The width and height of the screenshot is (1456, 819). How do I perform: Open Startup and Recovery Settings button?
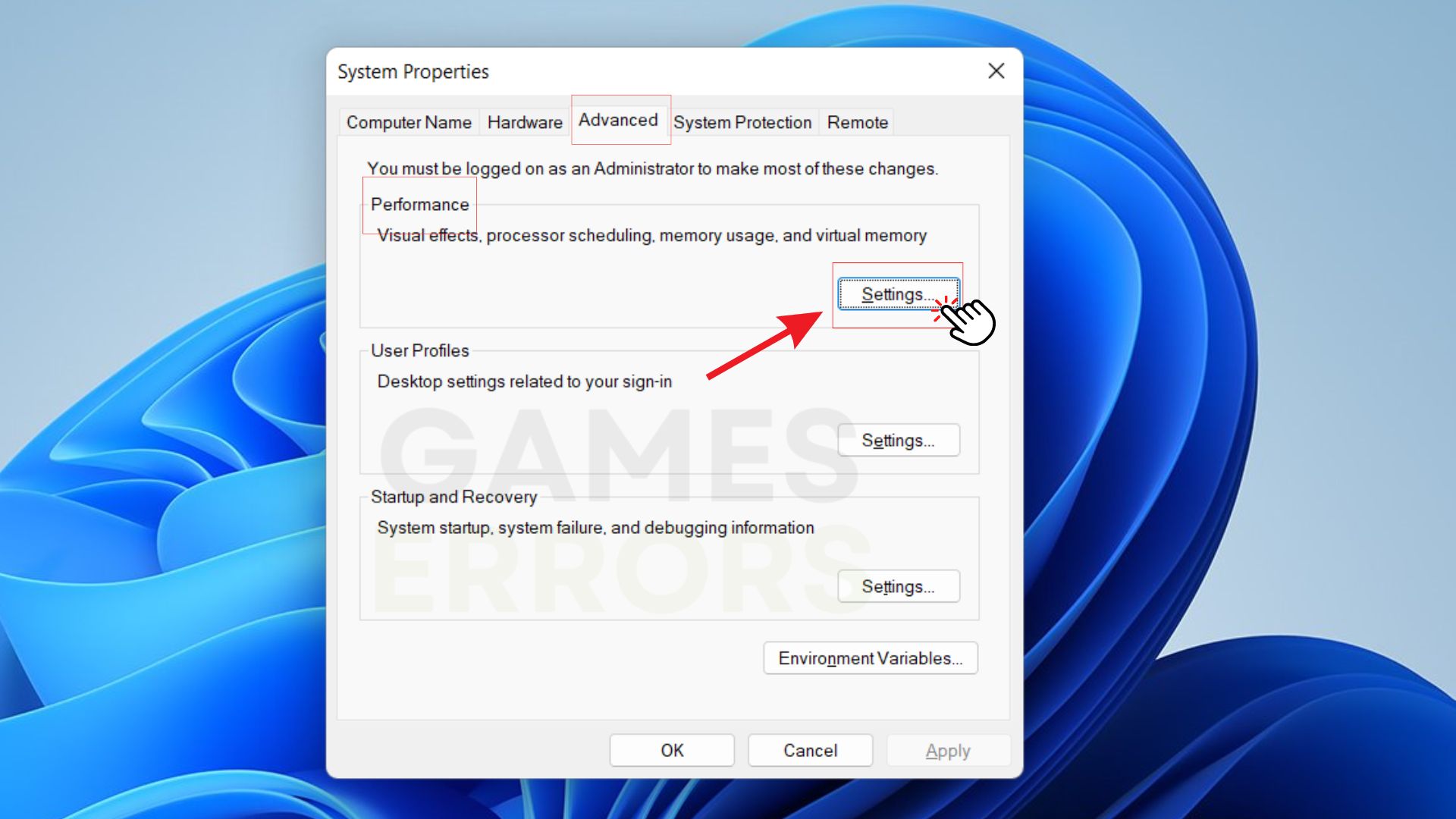[x=898, y=587]
